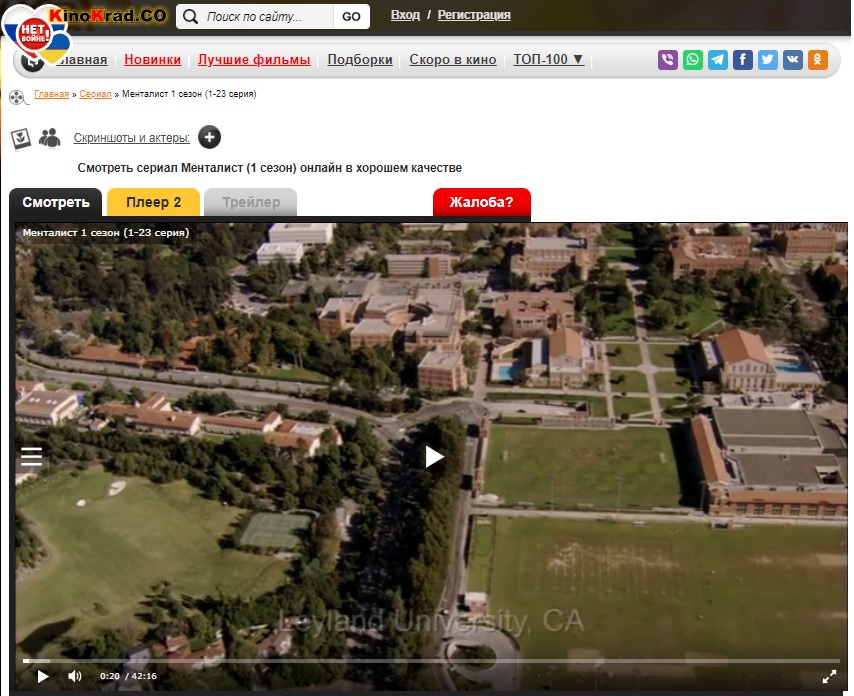The height and width of the screenshot is (696, 854).
Task: Switch to the Плеер 2 tab
Action: [x=153, y=202]
